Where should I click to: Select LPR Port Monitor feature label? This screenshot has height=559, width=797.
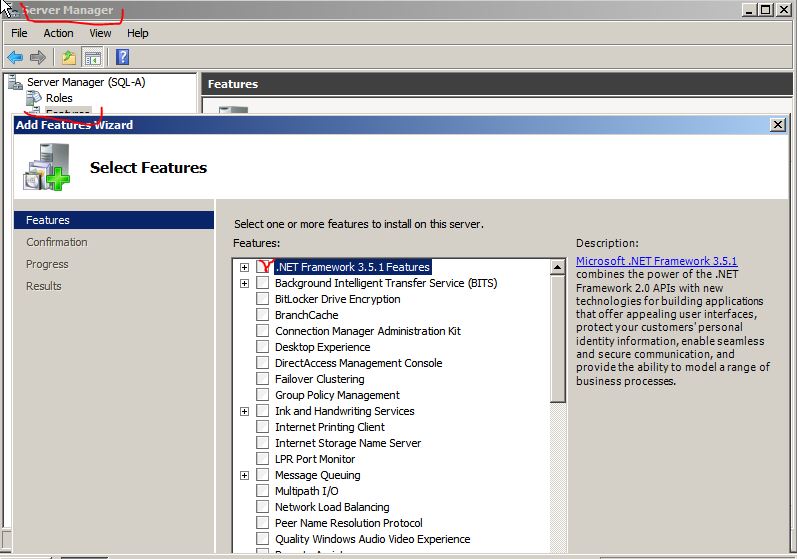315,459
